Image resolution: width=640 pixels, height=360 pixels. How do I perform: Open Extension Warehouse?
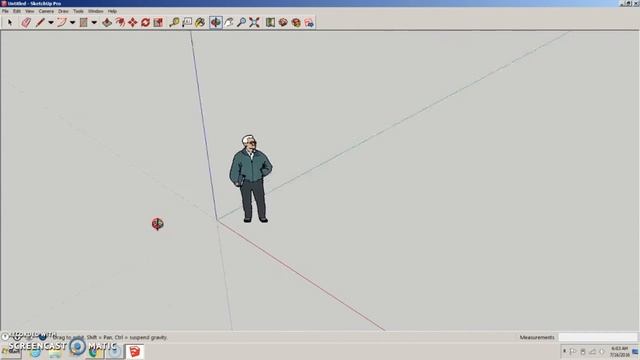[x=296, y=22]
